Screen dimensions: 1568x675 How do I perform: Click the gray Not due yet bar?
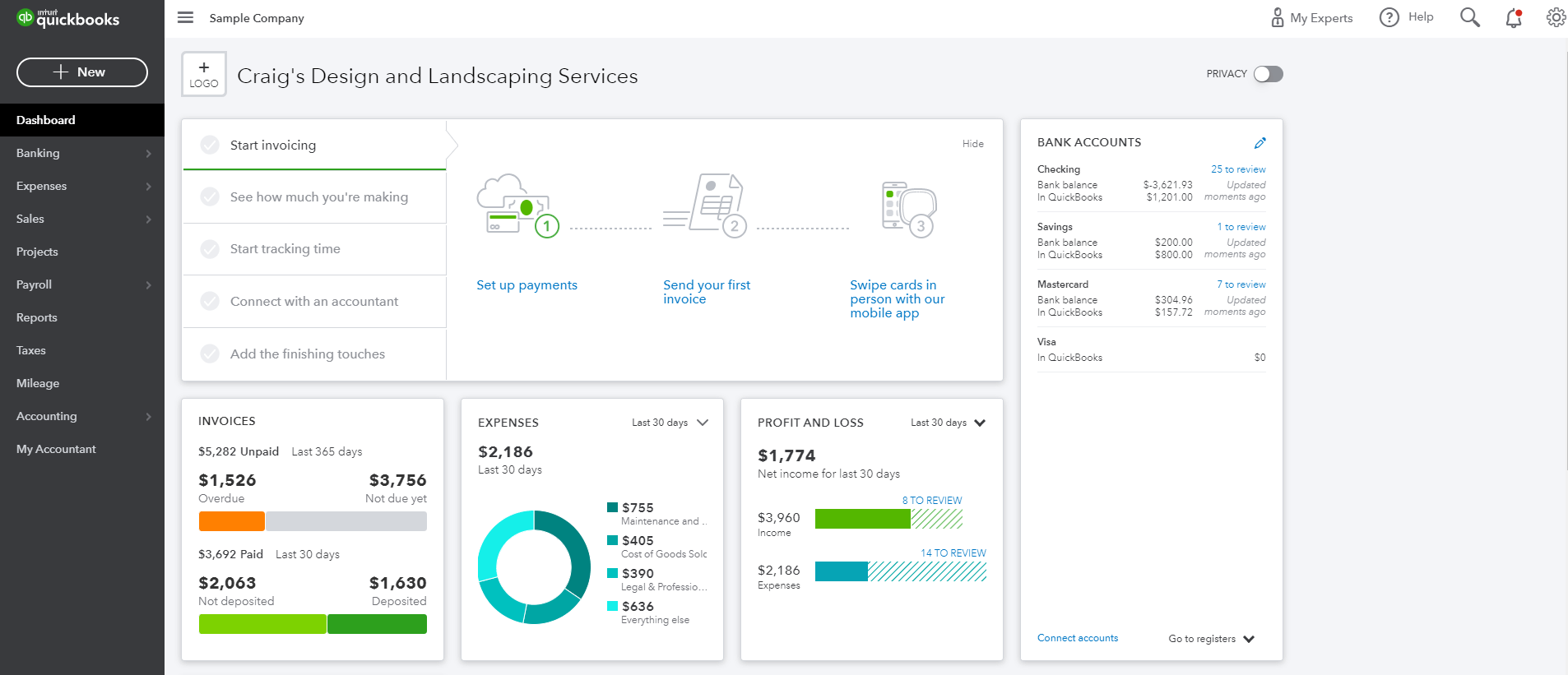(346, 521)
